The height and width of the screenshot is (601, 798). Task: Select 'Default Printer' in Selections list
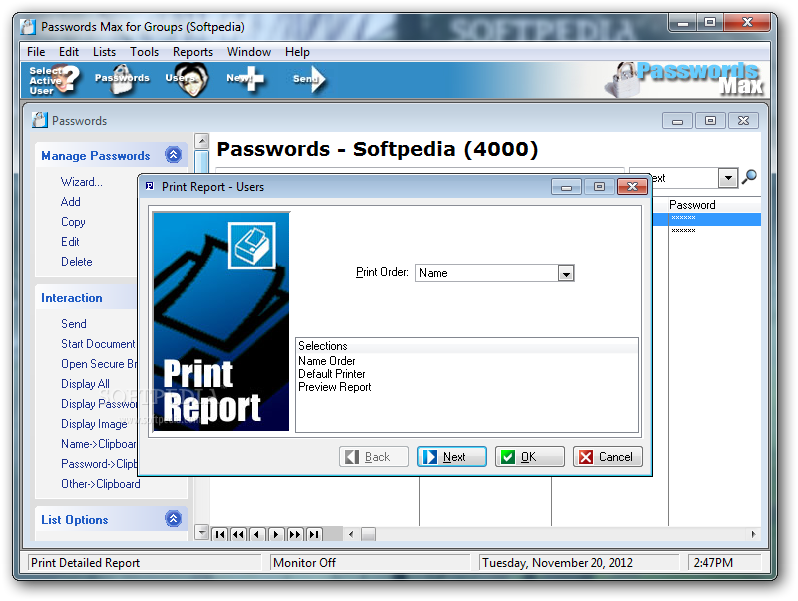(x=332, y=374)
